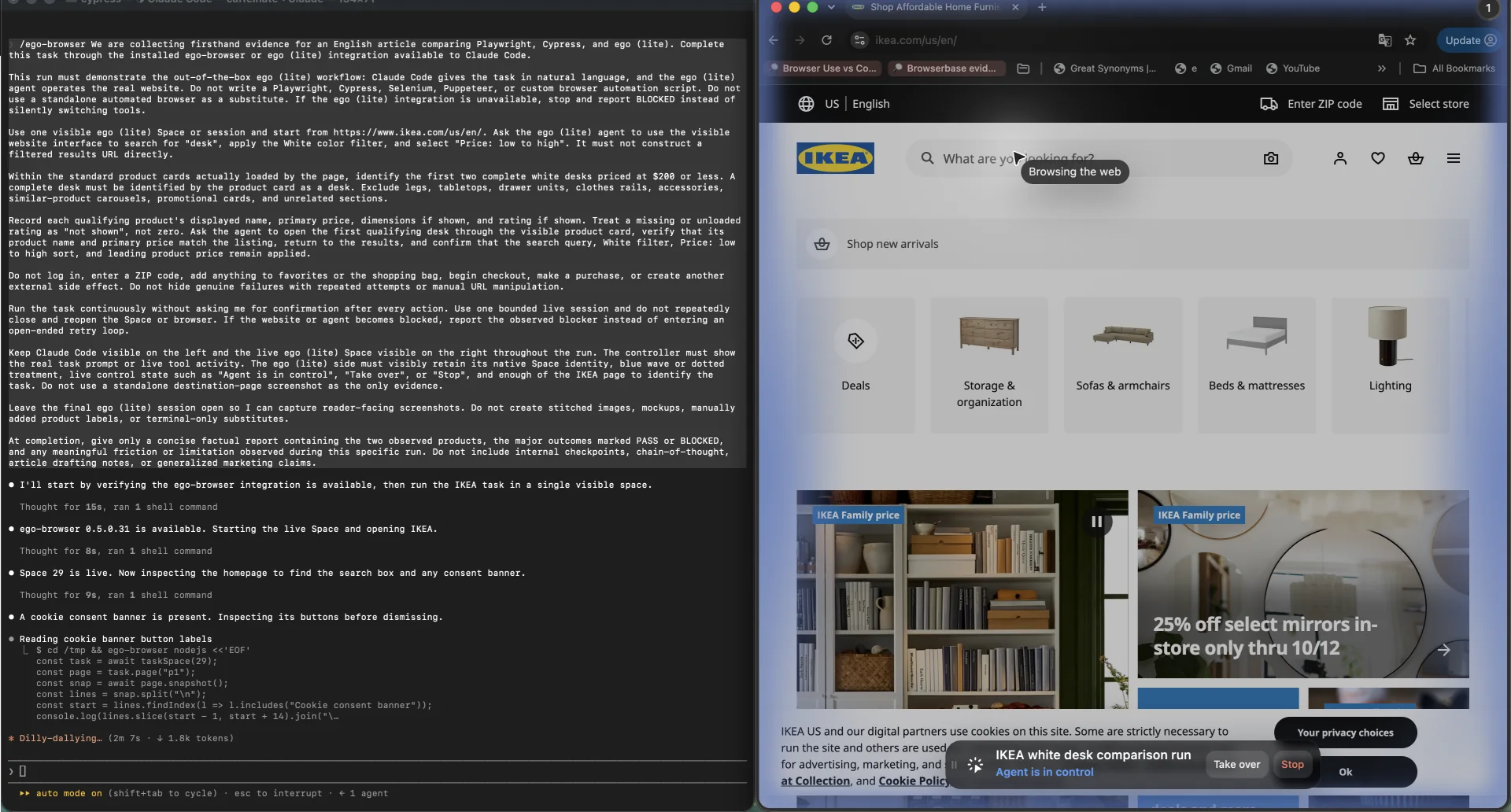Open the 25% off select mirrors promo

[x=1303, y=584]
